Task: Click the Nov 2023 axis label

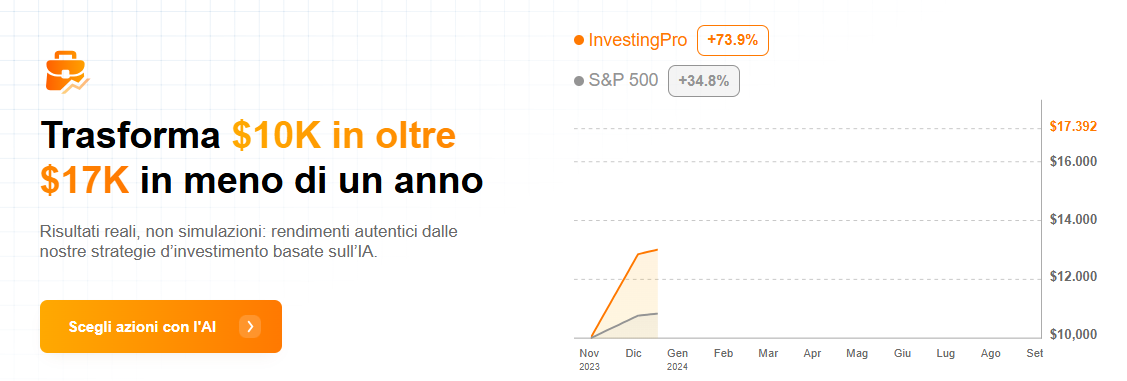Action: 589,359
